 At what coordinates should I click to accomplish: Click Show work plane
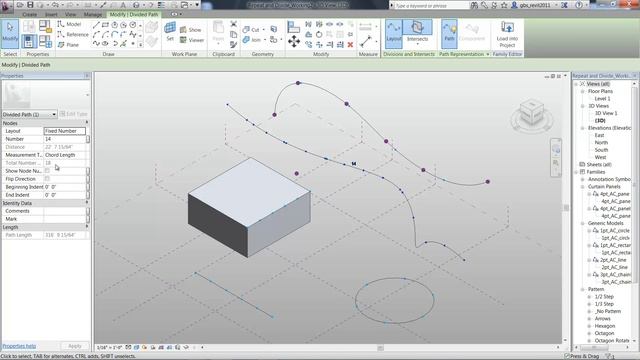coord(191,30)
